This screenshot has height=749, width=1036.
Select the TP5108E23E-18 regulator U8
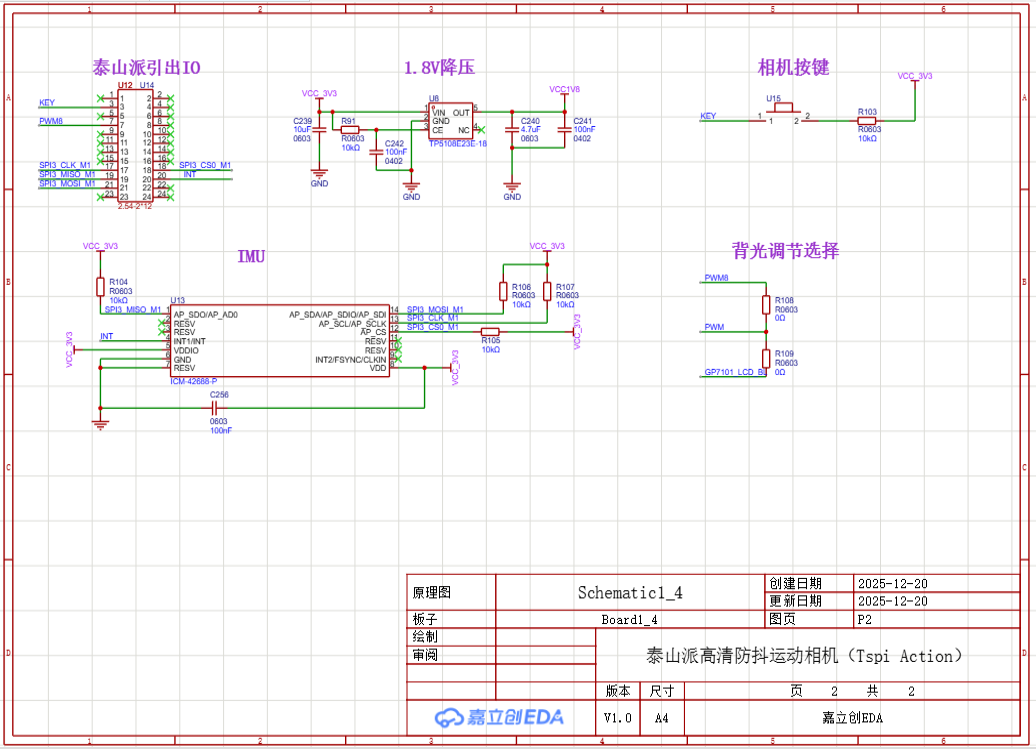451,121
